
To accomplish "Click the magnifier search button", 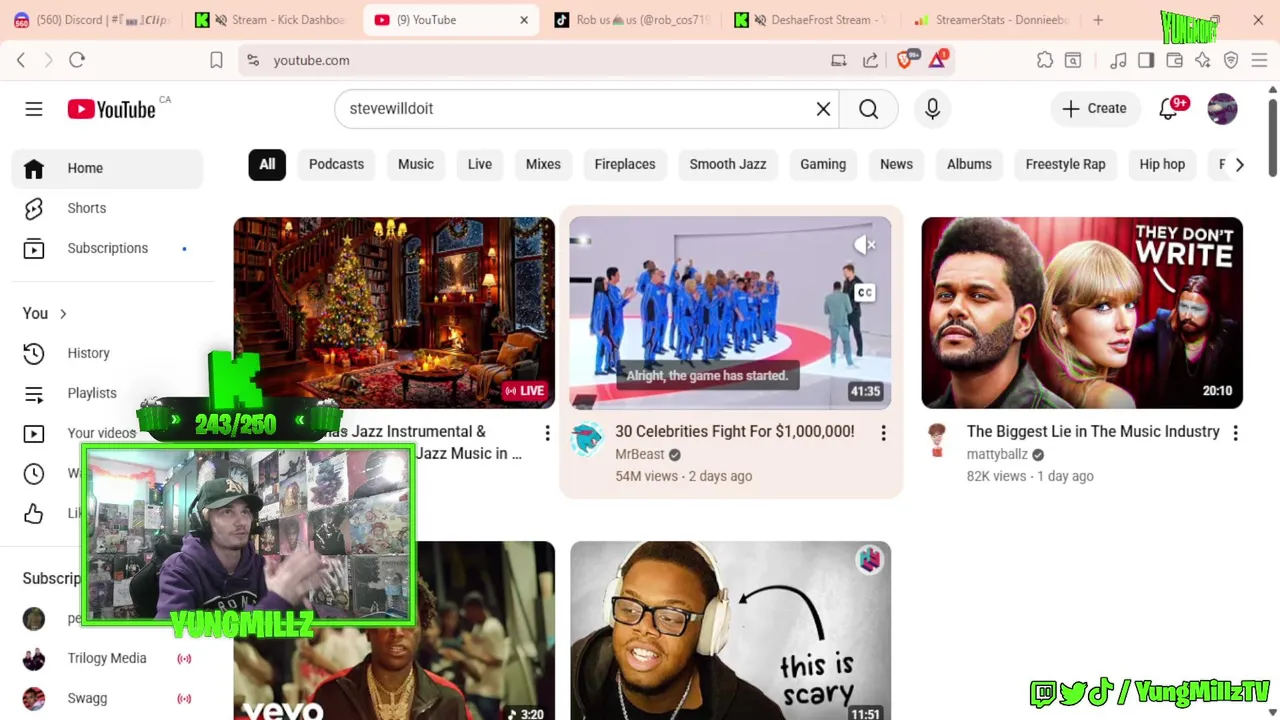I will pos(869,109).
